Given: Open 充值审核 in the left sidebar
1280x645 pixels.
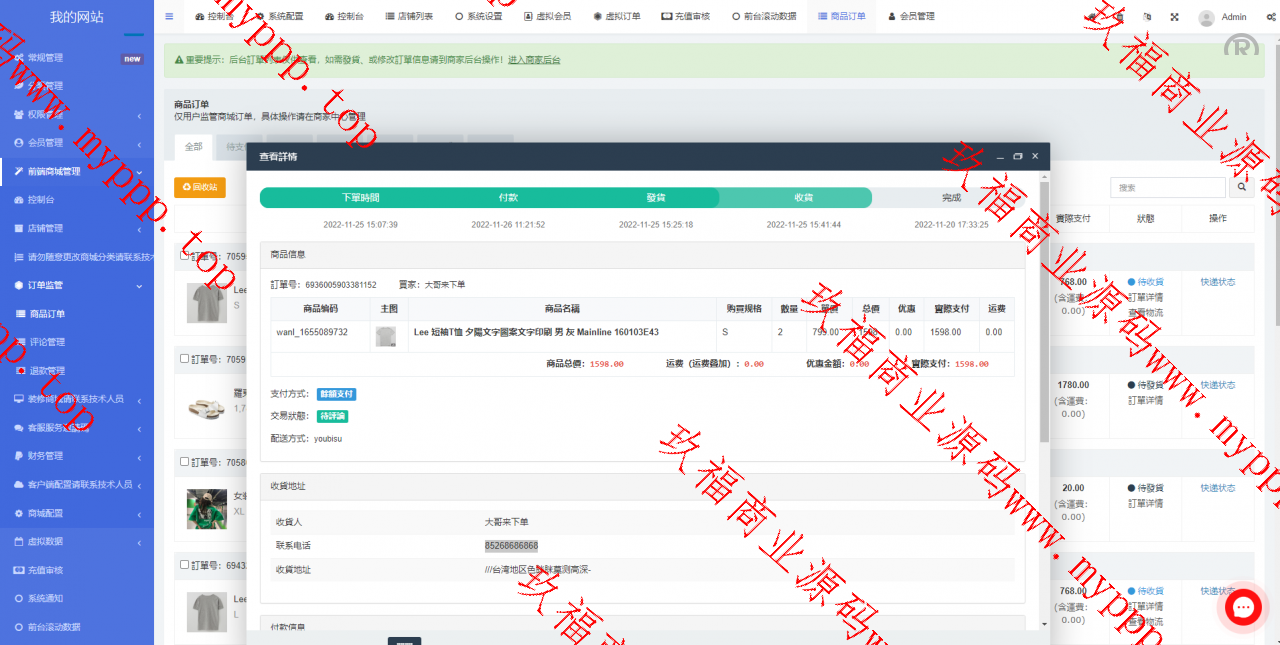Looking at the screenshot, I should (x=45, y=570).
